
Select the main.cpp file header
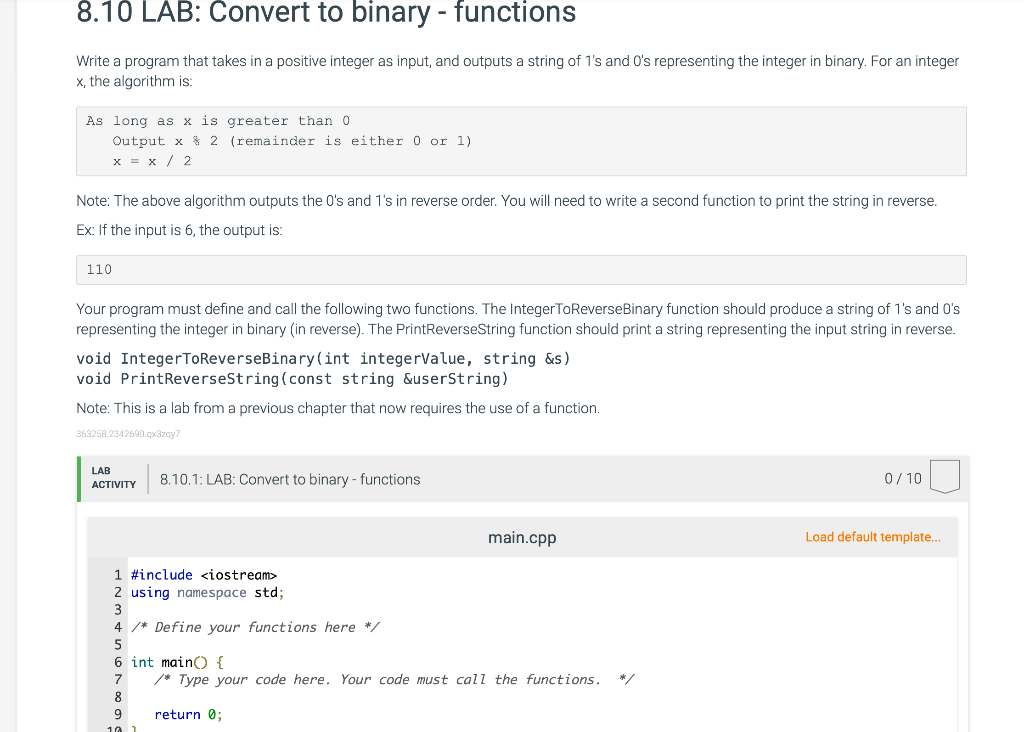(x=522, y=537)
